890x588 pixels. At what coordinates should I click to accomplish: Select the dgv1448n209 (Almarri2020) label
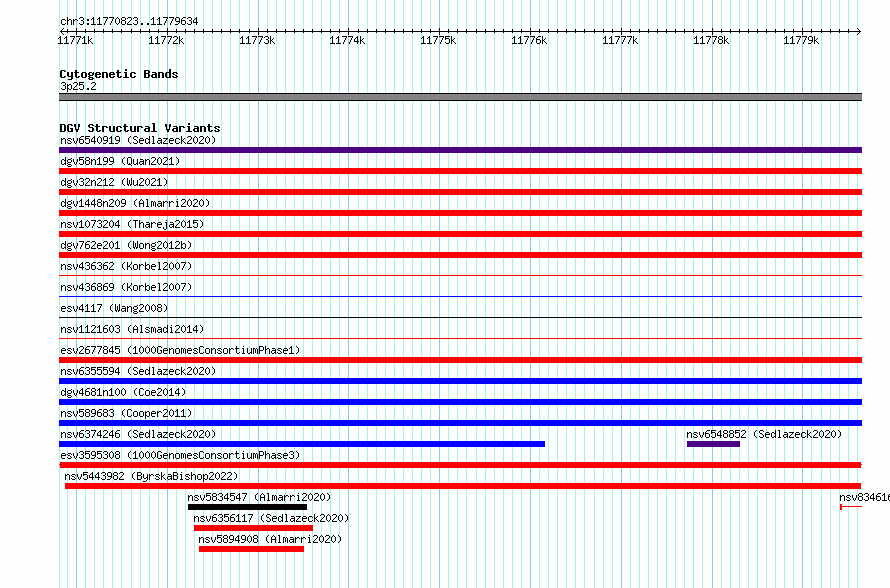point(135,203)
